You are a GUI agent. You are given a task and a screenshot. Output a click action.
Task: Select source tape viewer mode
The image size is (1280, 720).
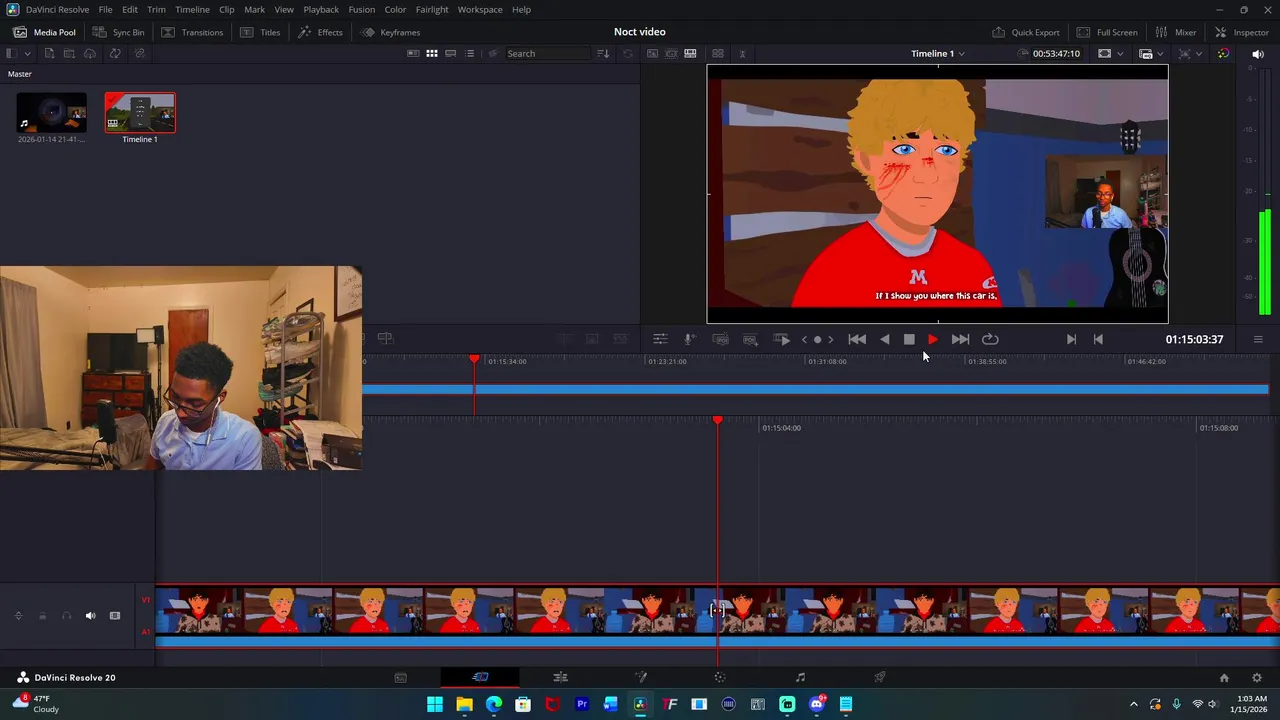click(x=671, y=53)
